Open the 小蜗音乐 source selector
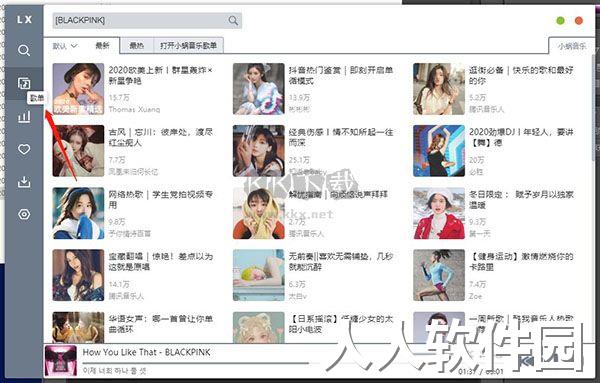Screen dimensions: 600x383 tap(572, 46)
